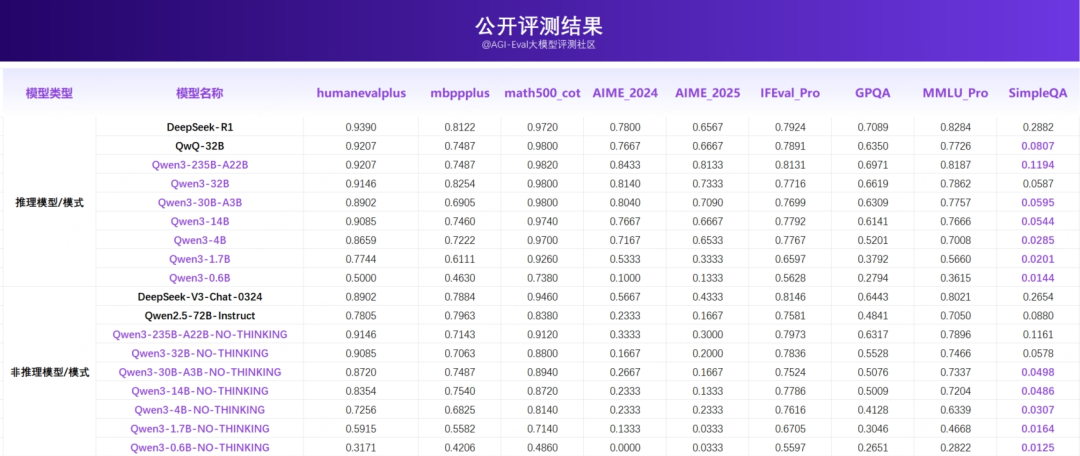Select the humanevalplus value 0.3171
The width and height of the screenshot is (1080, 456).
click(x=361, y=447)
